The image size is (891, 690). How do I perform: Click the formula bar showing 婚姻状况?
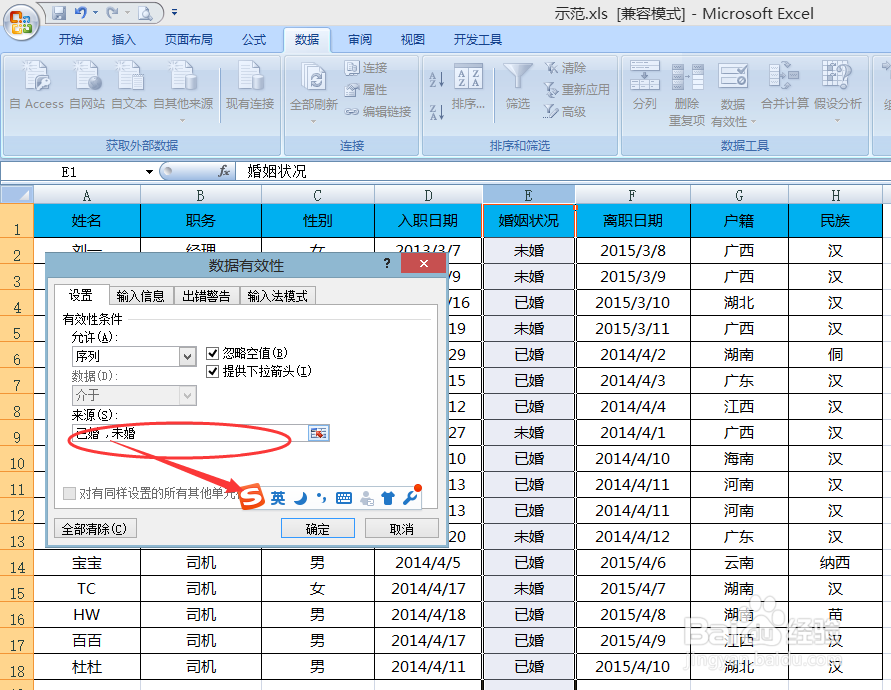click(563, 171)
